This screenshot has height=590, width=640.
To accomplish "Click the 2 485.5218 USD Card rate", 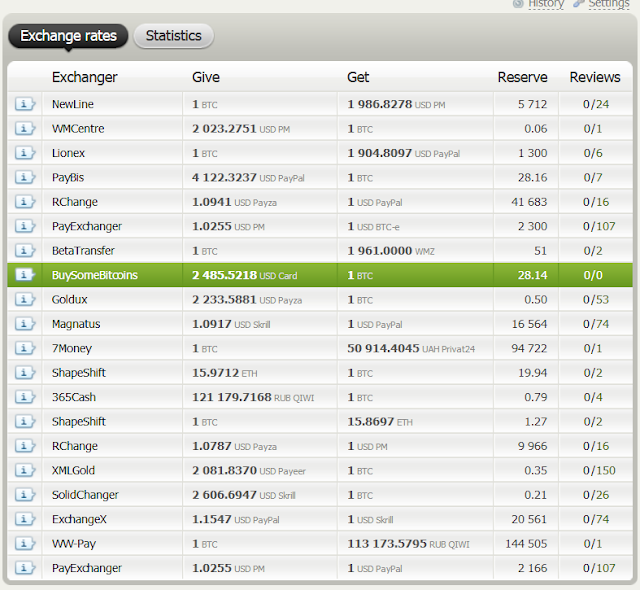I will 244,275.
